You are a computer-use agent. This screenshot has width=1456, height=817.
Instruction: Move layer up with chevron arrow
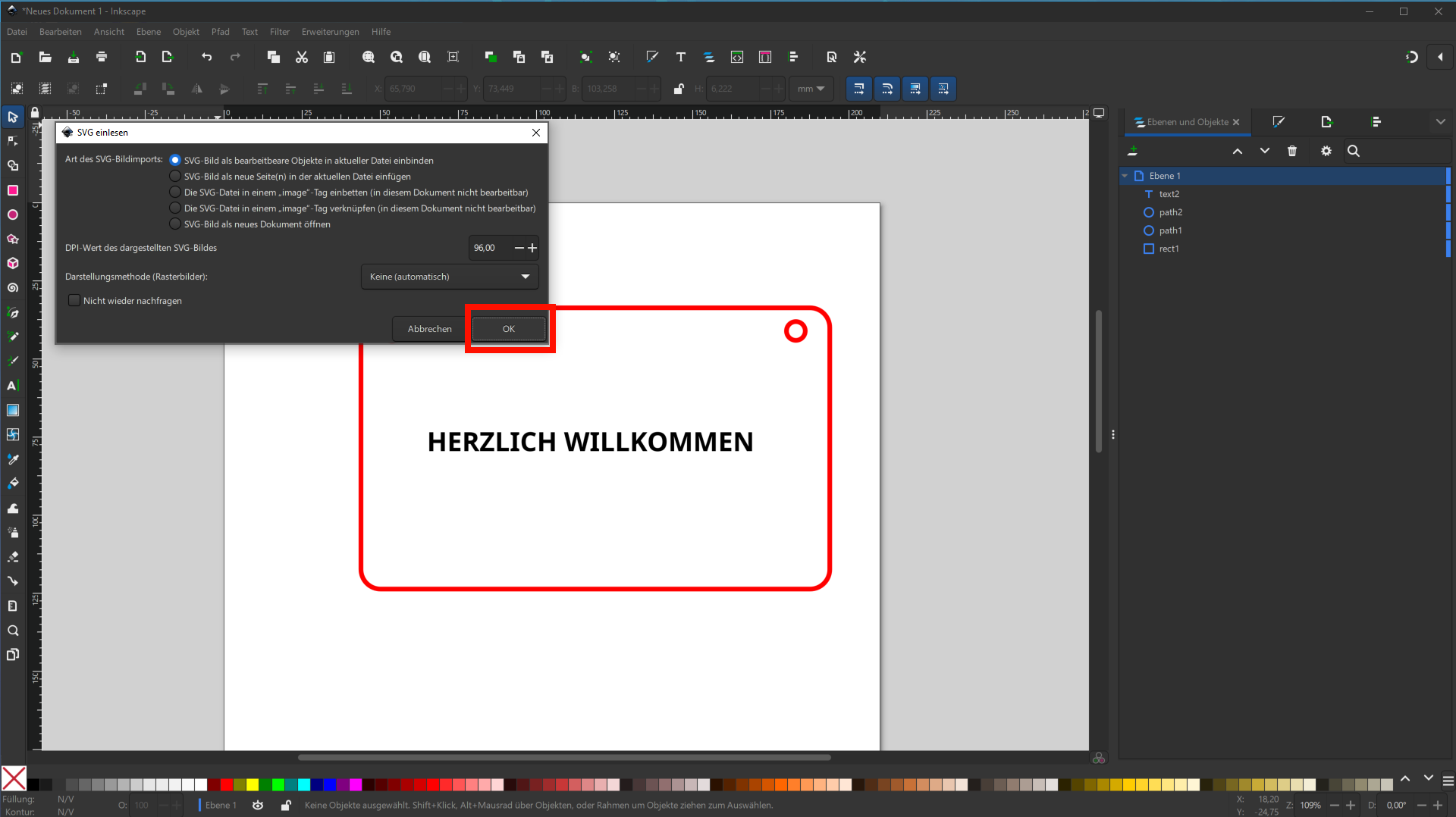[x=1238, y=151]
